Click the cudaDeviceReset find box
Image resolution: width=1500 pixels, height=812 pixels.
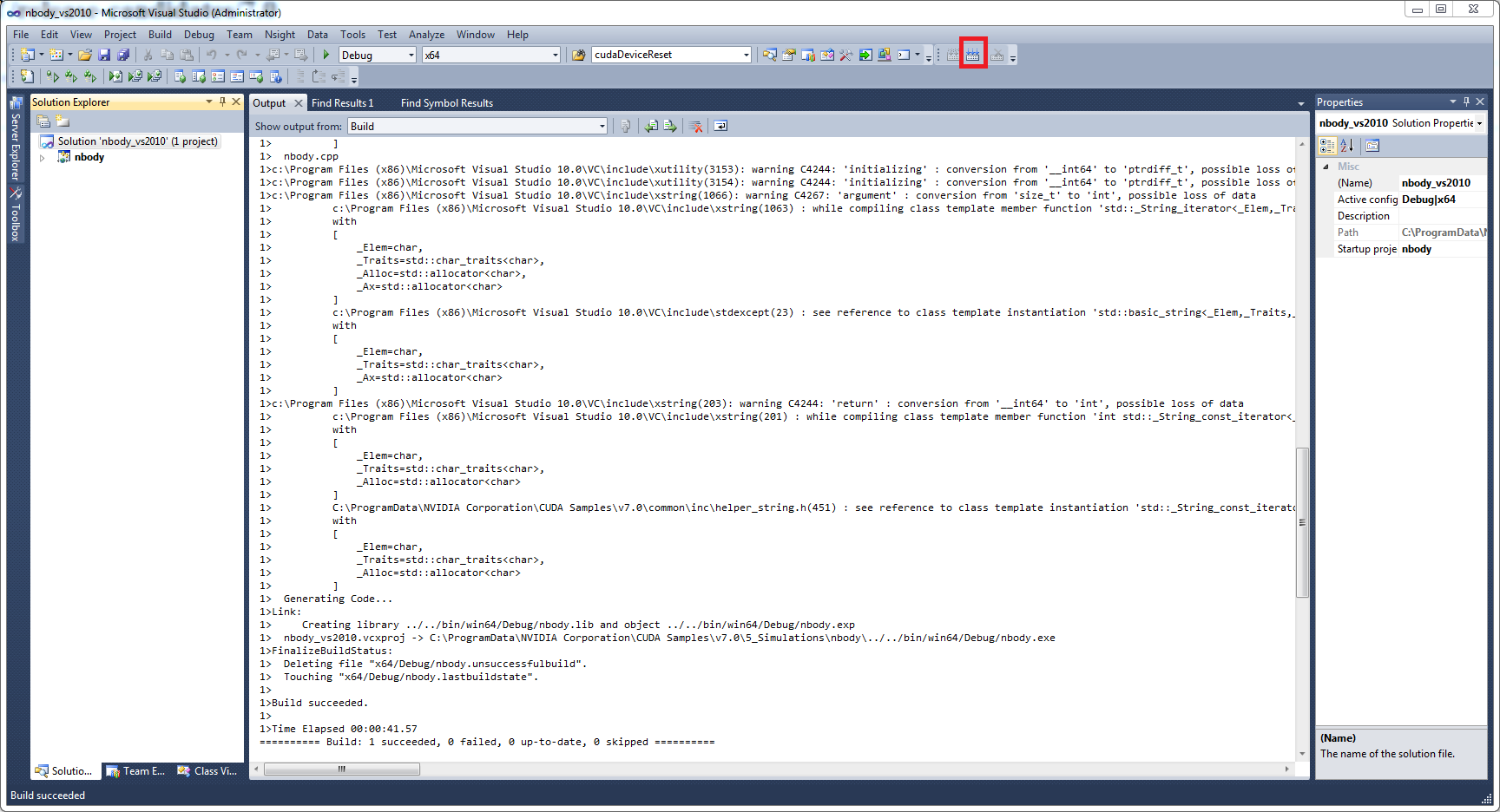666,55
